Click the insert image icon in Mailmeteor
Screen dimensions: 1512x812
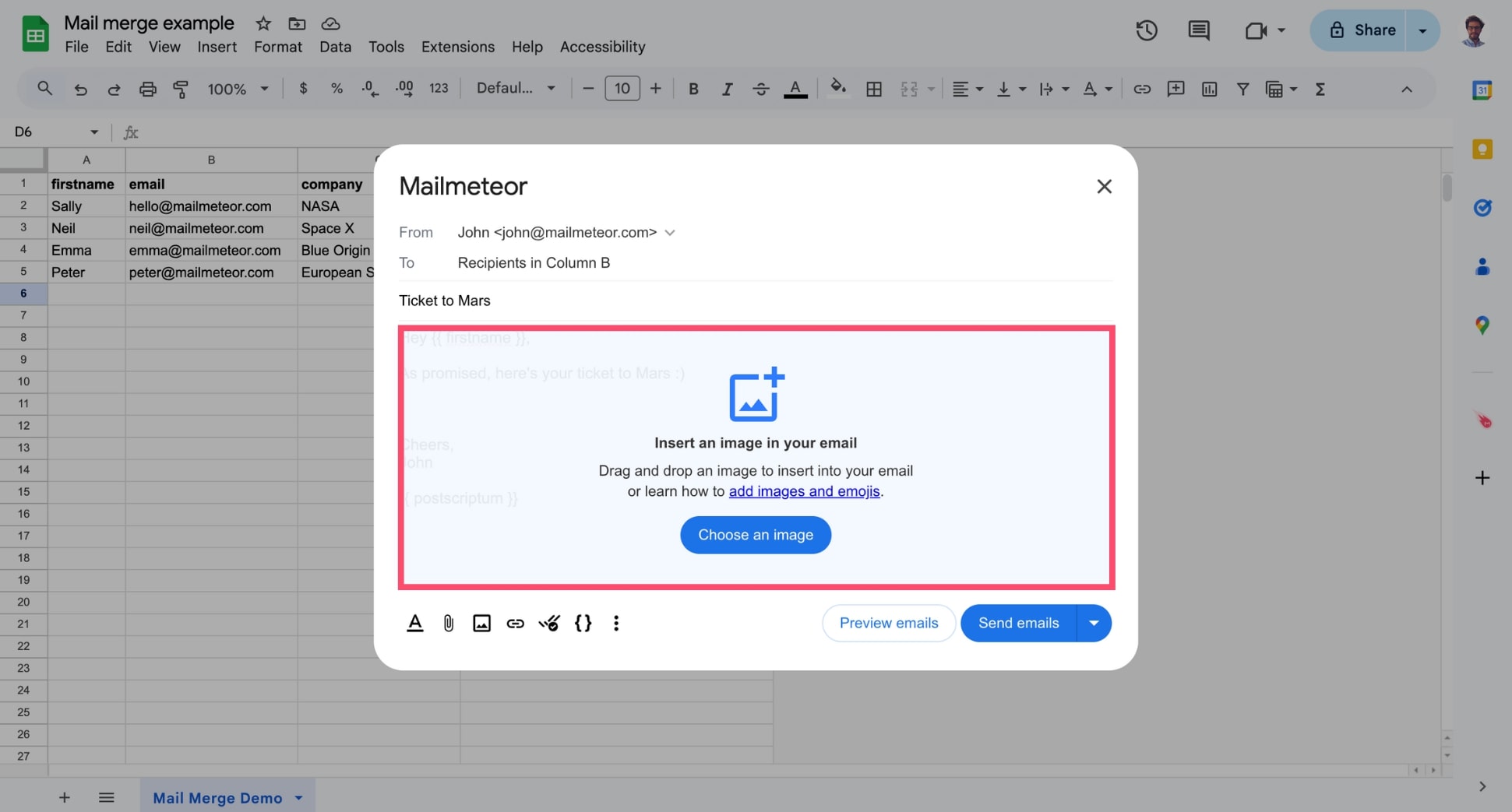[482, 623]
